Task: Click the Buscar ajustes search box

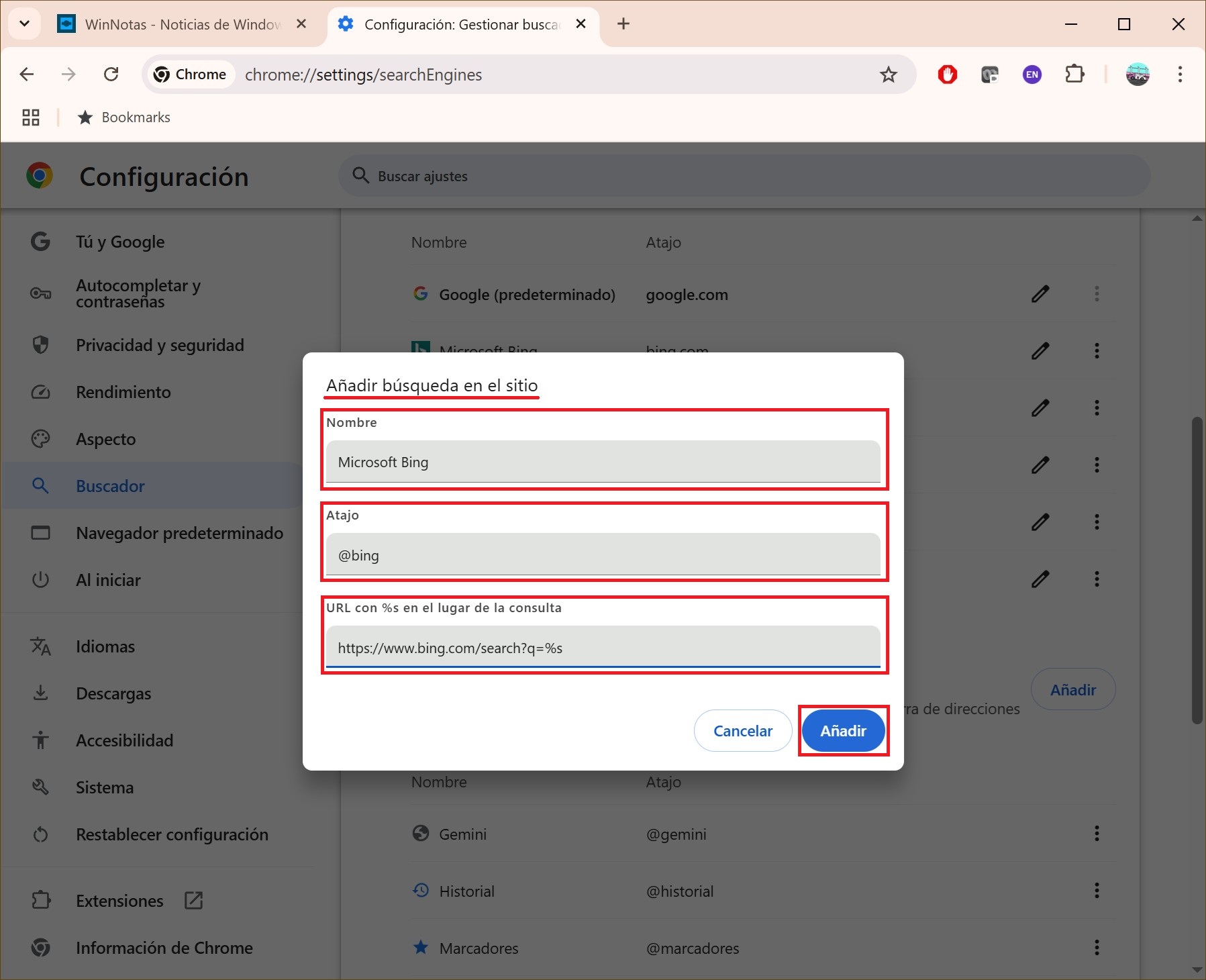Action: tap(745, 176)
